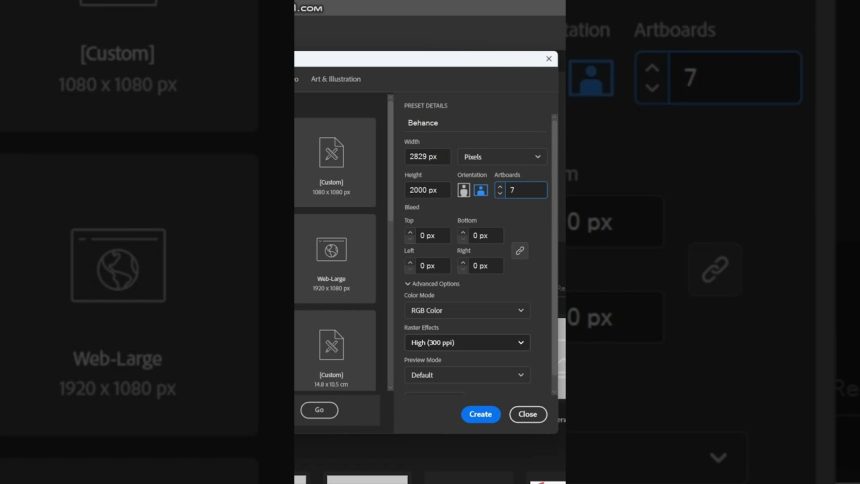Open the Color Mode dropdown
This screenshot has height=484, width=860.
coord(467,311)
